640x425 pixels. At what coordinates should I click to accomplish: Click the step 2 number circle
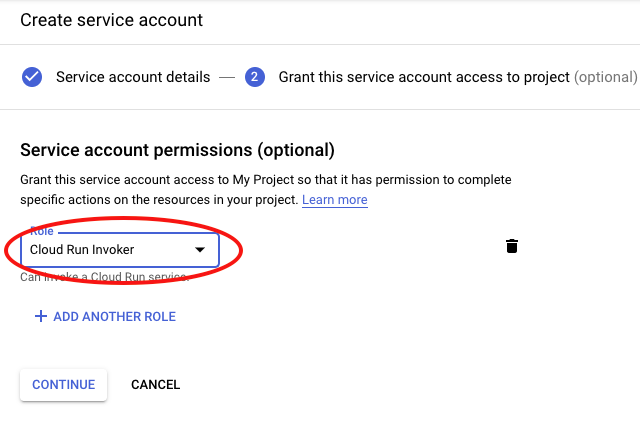click(255, 77)
